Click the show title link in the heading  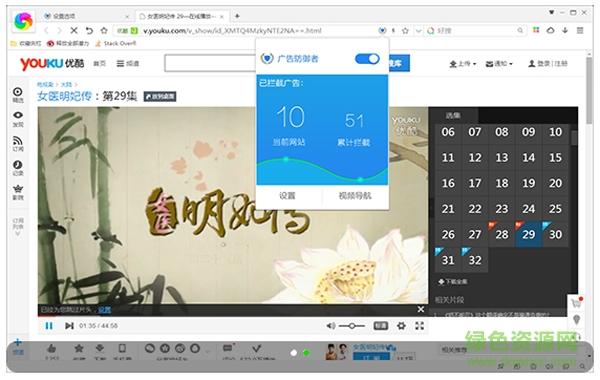(x=65, y=96)
